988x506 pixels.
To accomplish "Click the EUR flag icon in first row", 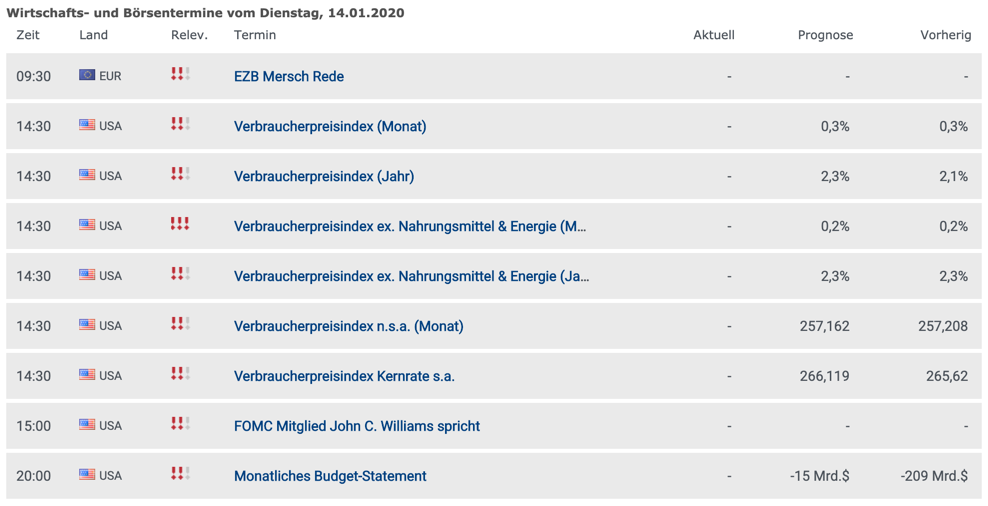I will (87, 75).
